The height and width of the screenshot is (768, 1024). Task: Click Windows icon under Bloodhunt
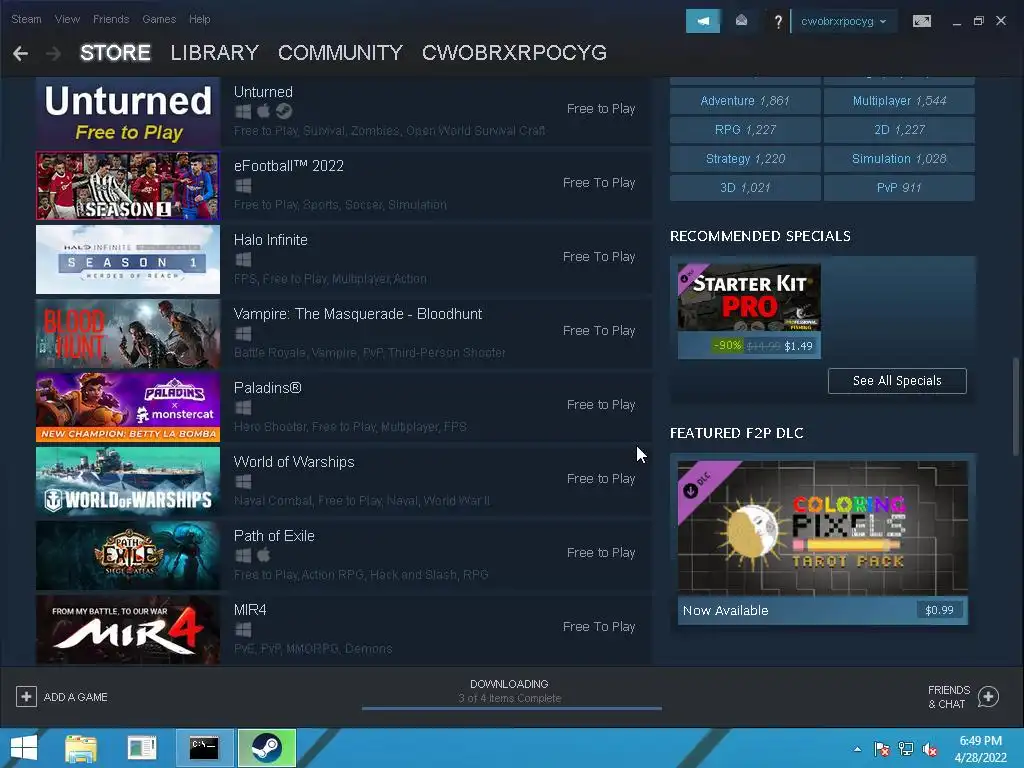[243, 334]
